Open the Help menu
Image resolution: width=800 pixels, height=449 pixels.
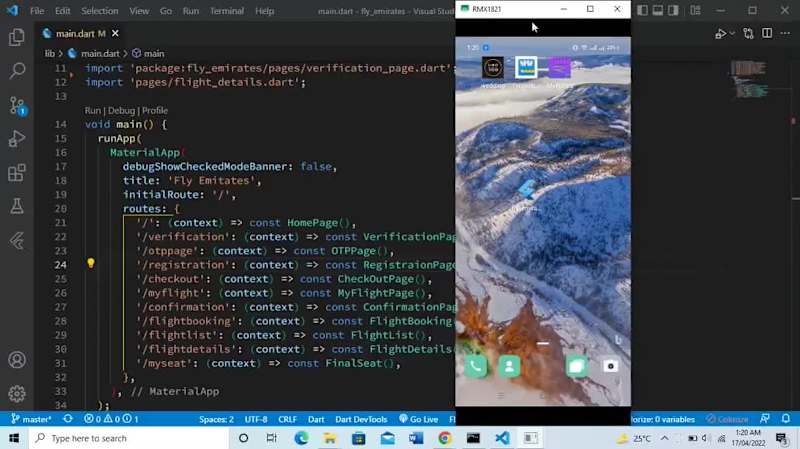[x=264, y=11]
